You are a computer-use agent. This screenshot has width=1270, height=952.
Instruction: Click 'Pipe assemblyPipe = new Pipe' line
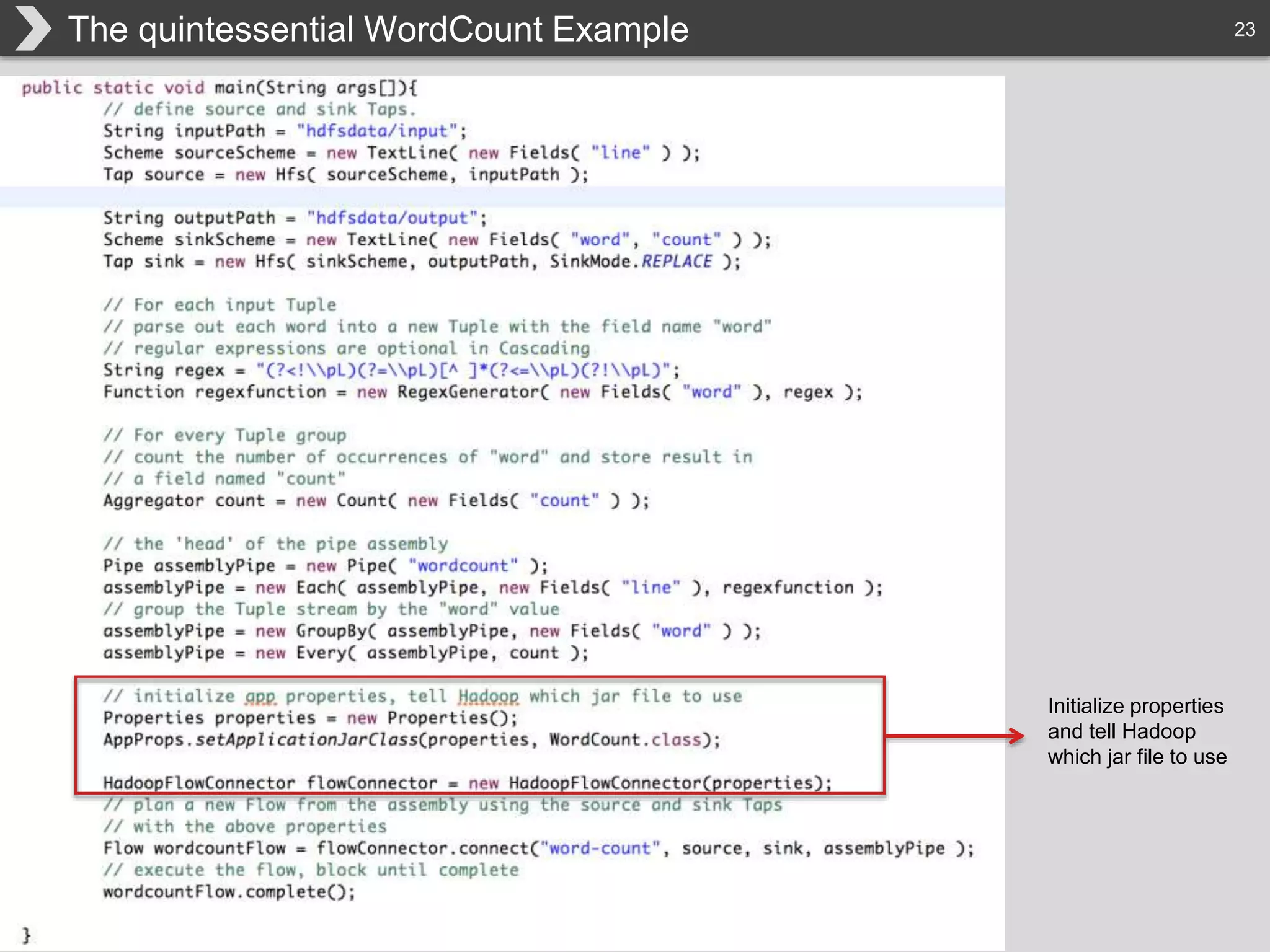pos(326,565)
